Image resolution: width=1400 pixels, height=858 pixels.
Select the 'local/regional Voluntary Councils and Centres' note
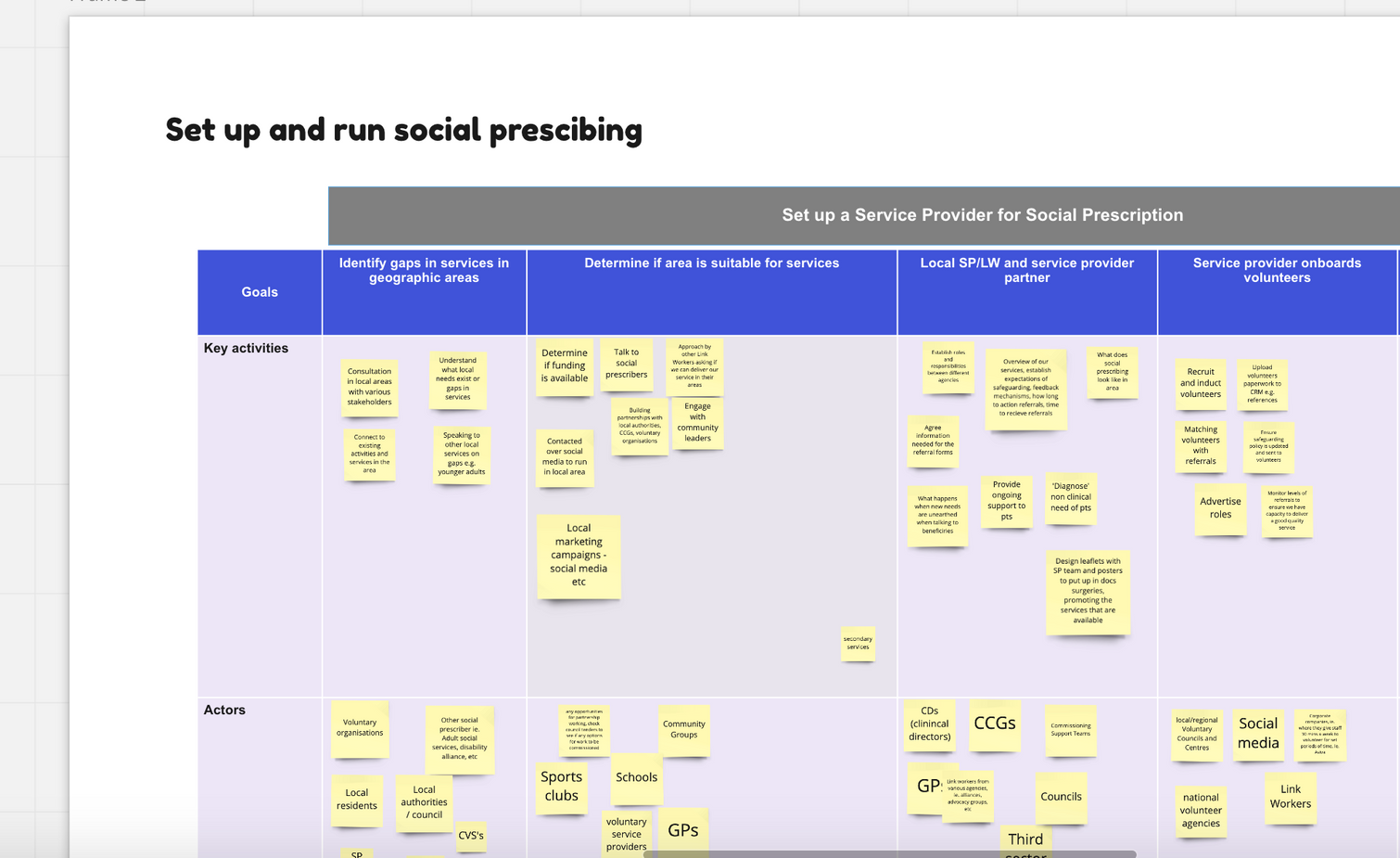[1197, 735]
